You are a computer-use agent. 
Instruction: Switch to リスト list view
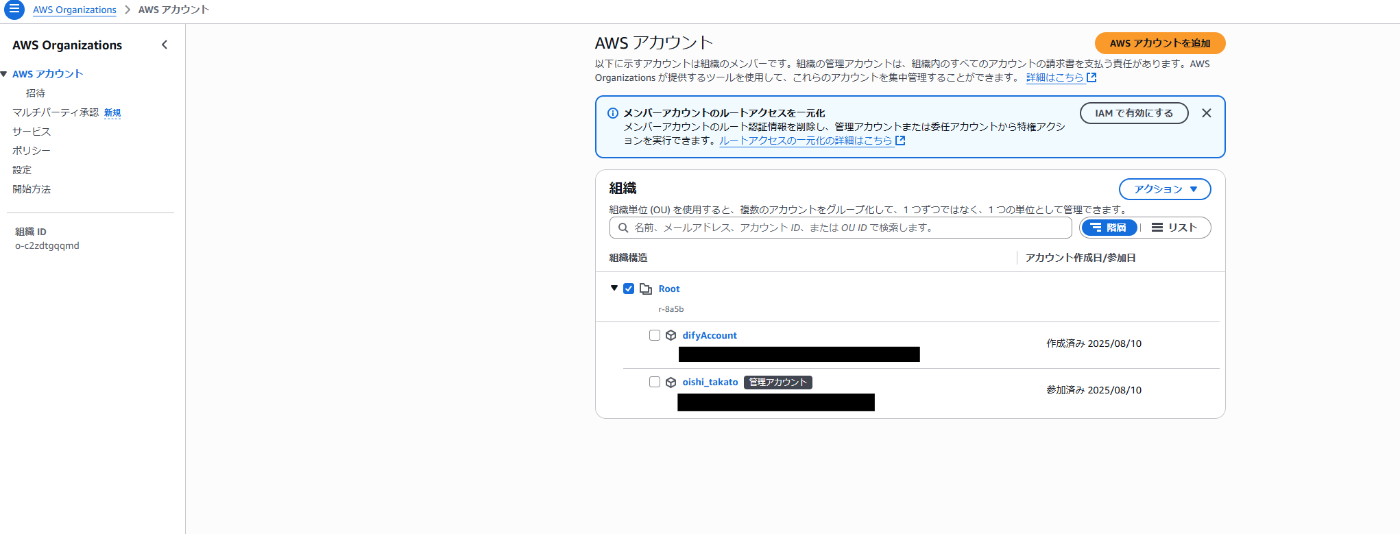[x=1174, y=228]
